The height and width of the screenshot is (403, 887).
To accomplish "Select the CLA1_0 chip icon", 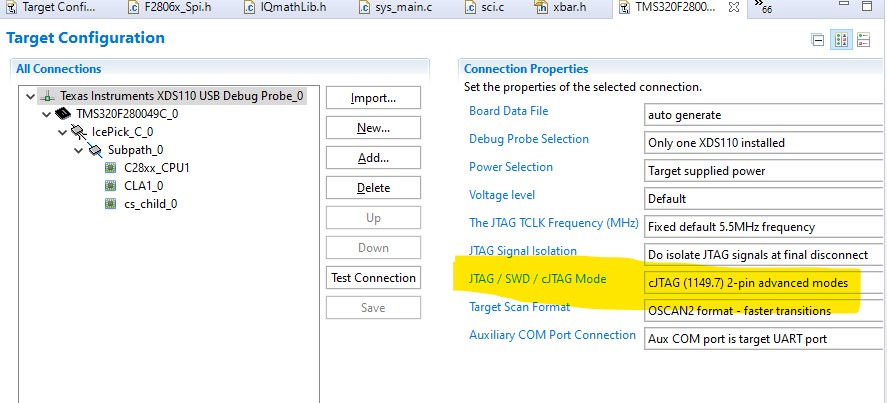I will point(111,185).
